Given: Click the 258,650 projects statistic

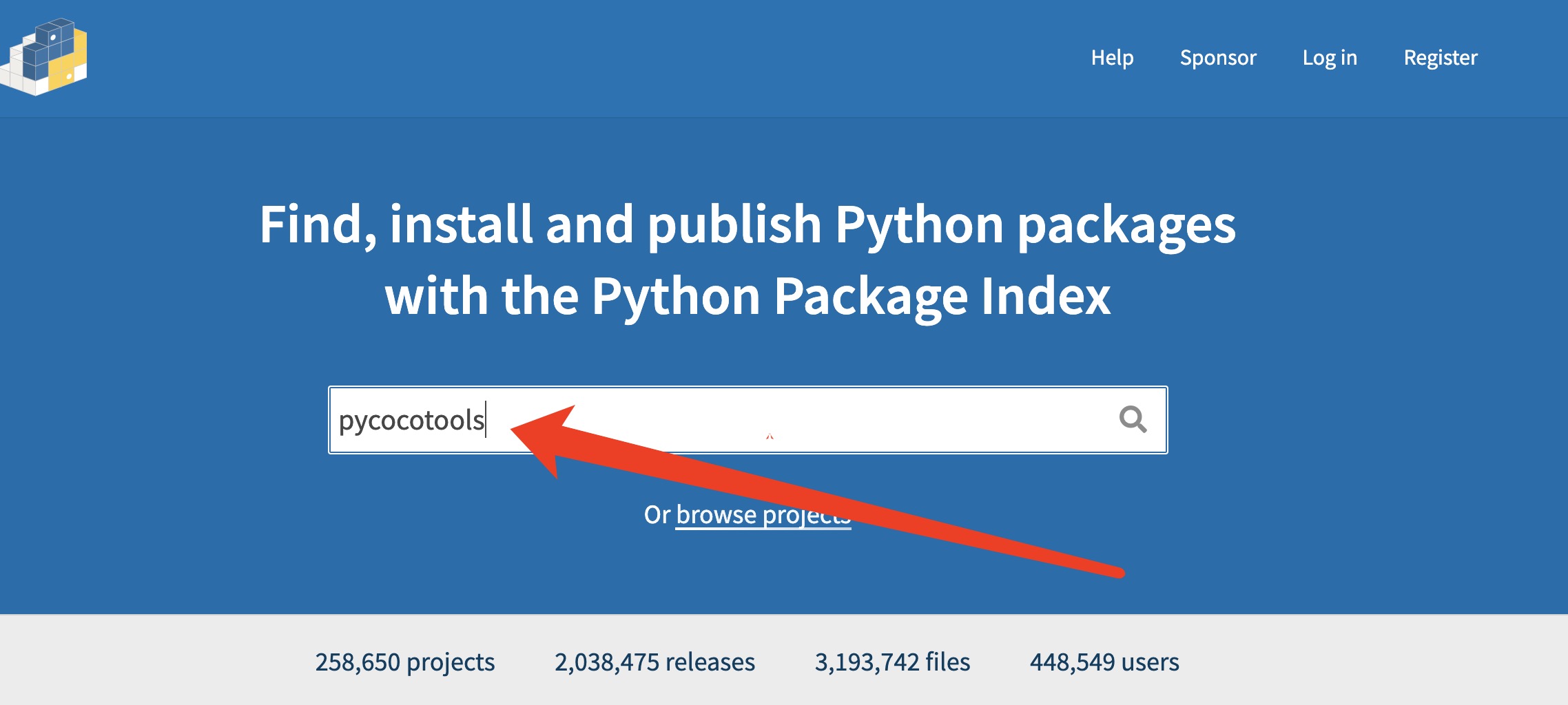Looking at the screenshot, I should [x=405, y=662].
